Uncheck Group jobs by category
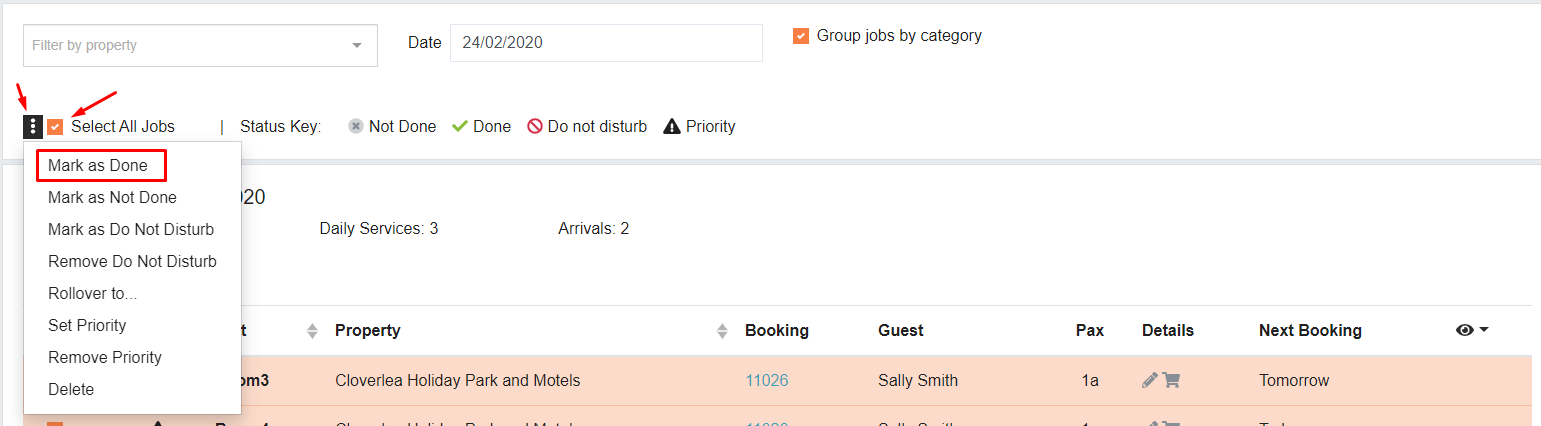 801,36
